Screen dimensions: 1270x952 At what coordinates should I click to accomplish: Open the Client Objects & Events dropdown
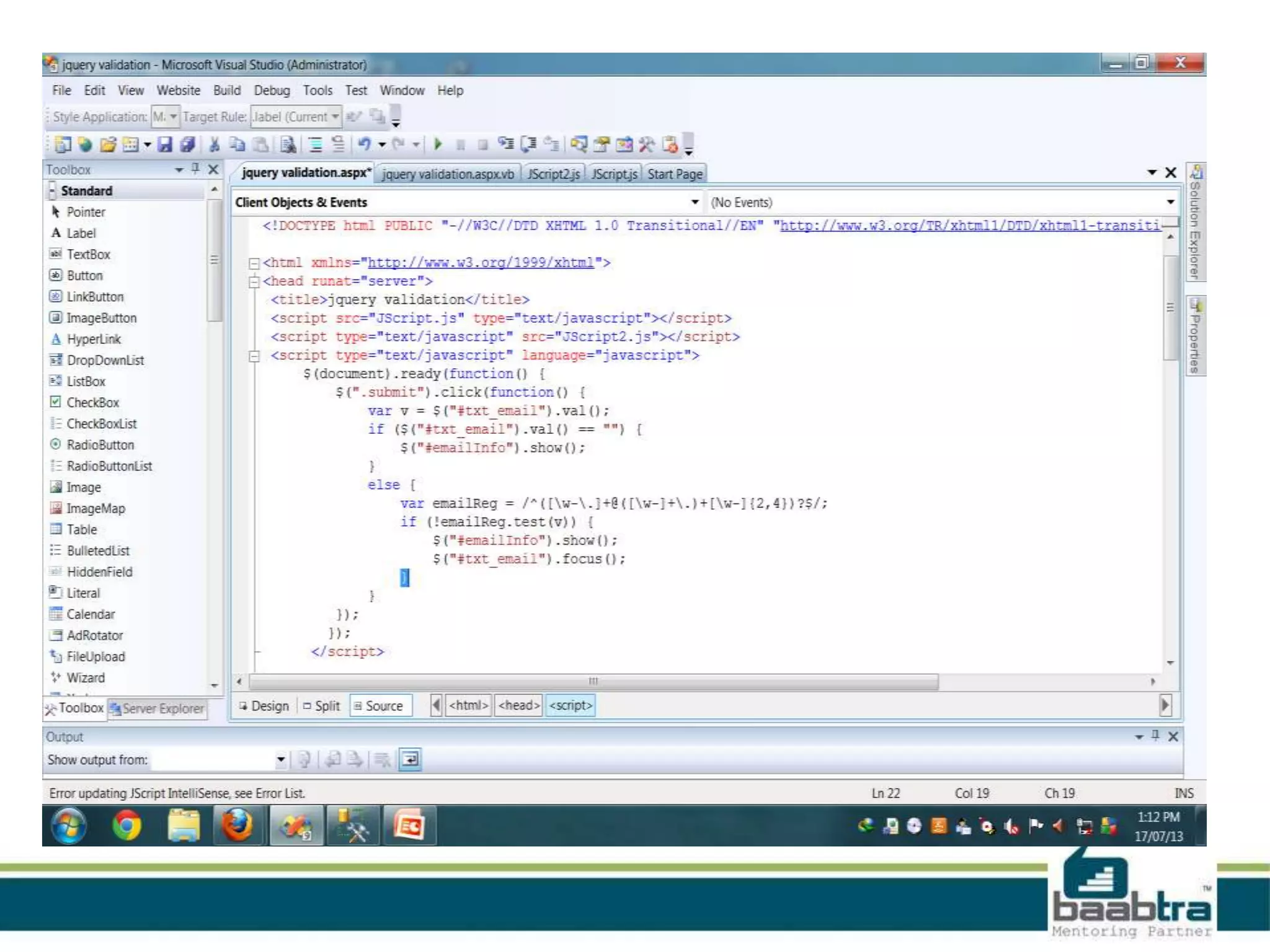pyautogui.click(x=695, y=202)
